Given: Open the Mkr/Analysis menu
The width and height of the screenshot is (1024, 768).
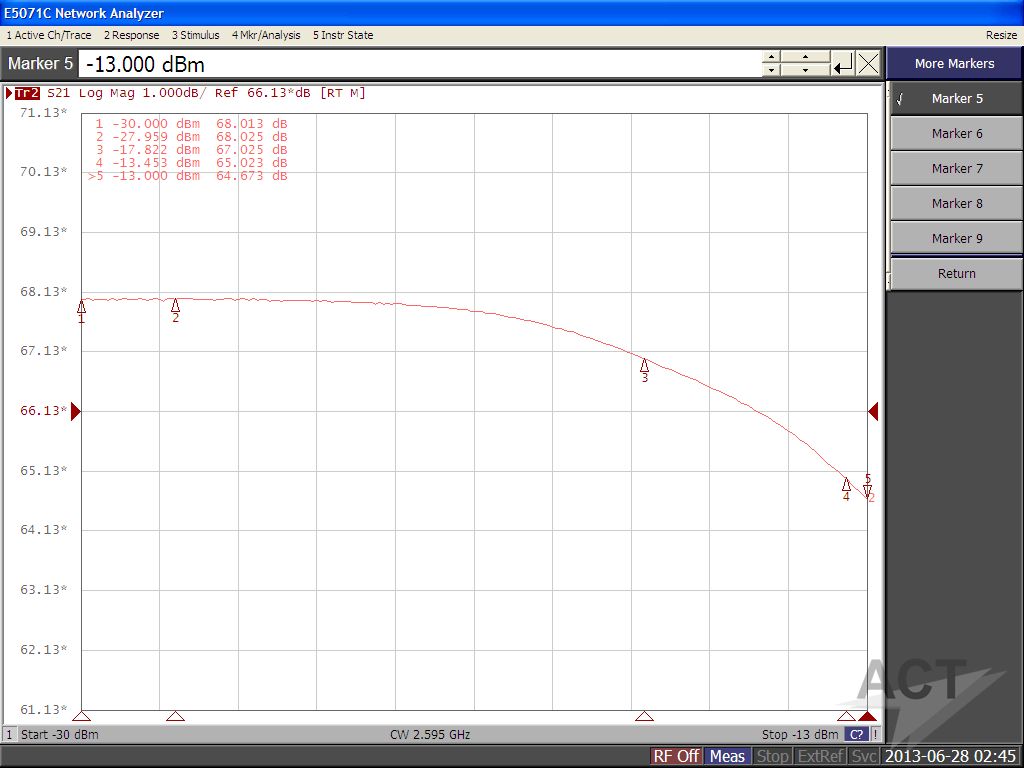Looking at the screenshot, I should click(x=266, y=35).
